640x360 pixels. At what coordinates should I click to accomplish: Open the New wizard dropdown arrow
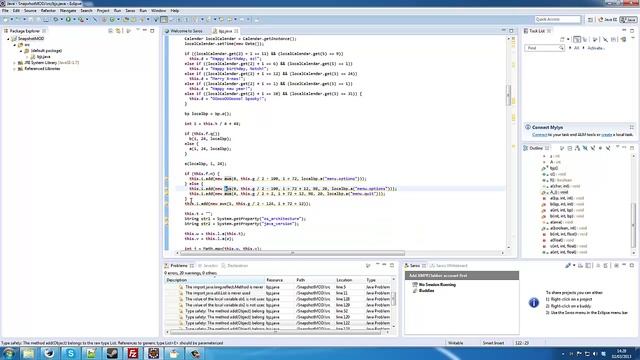[x=11, y=20]
